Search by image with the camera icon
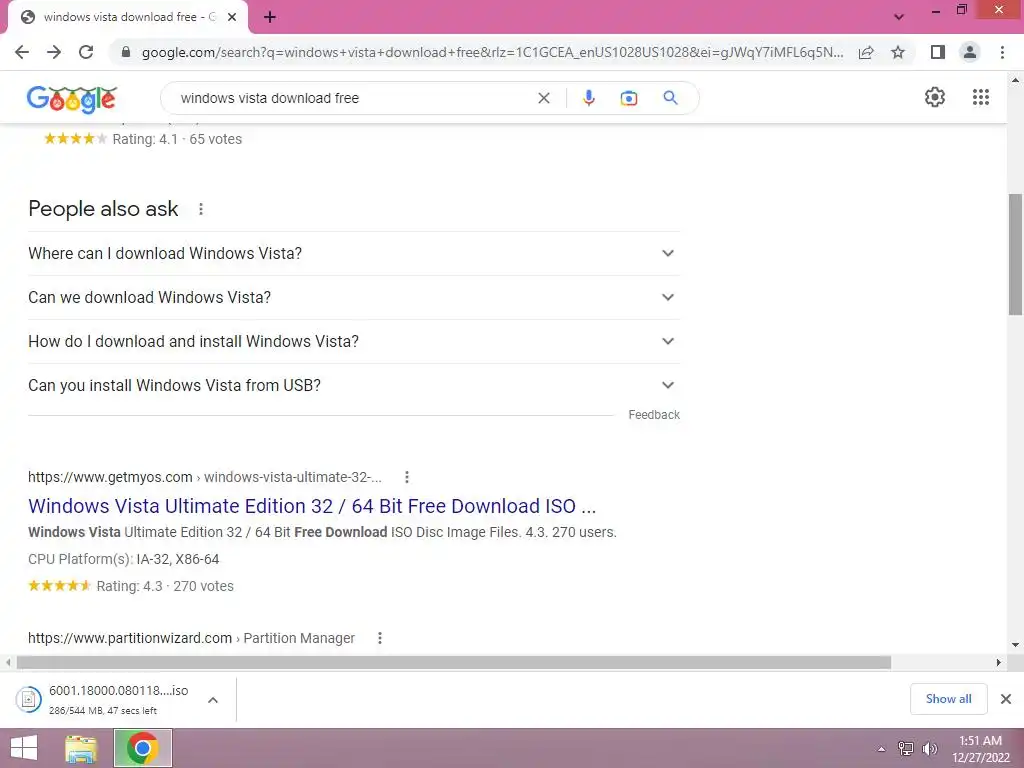This screenshot has width=1024, height=768. pos(629,98)
